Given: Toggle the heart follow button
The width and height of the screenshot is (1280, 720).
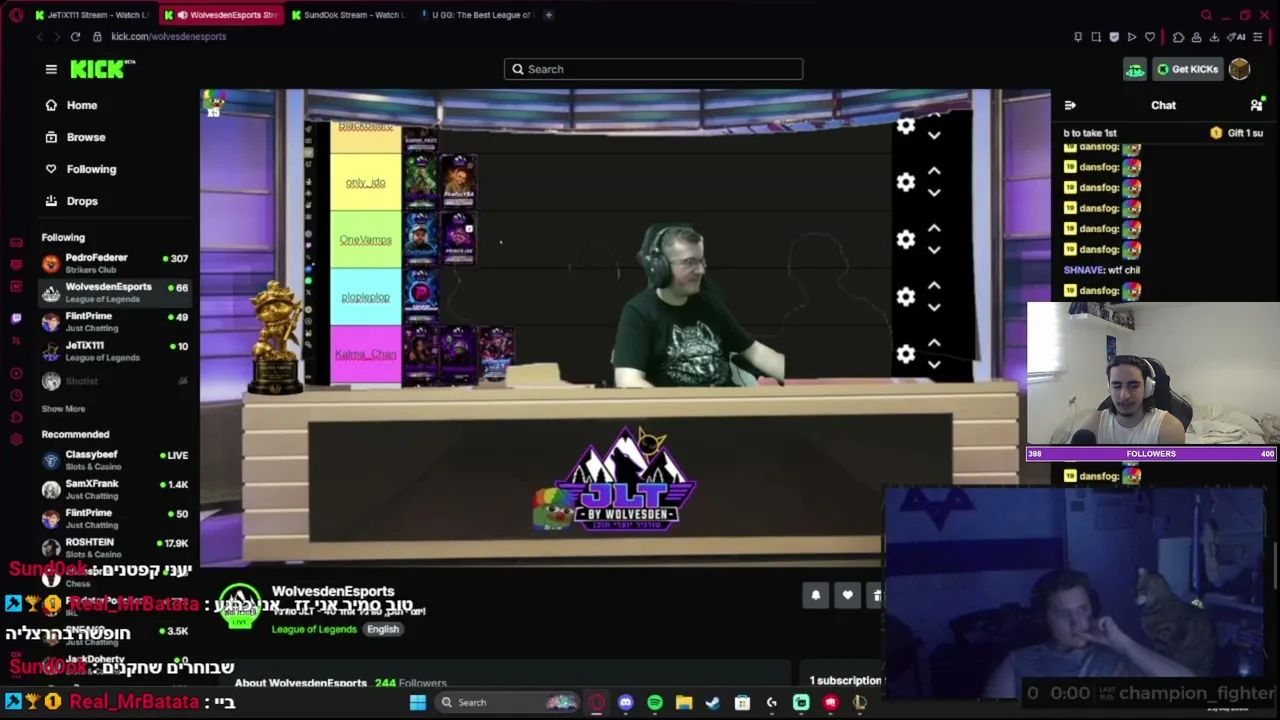Looking at the screenshot, I should pos(848,595).
